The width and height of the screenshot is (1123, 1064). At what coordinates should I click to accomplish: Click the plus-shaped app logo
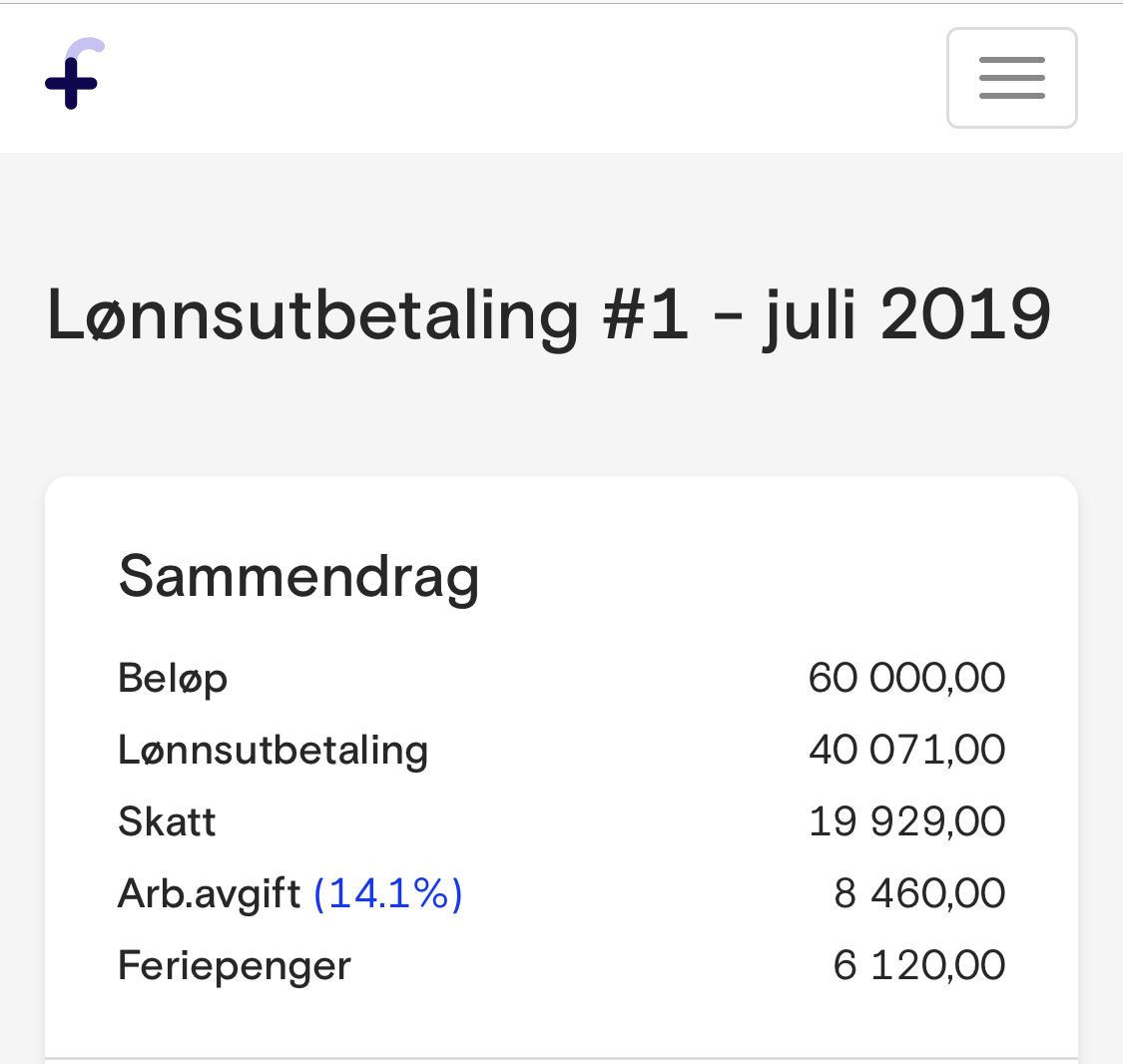[x=74, y=76]
